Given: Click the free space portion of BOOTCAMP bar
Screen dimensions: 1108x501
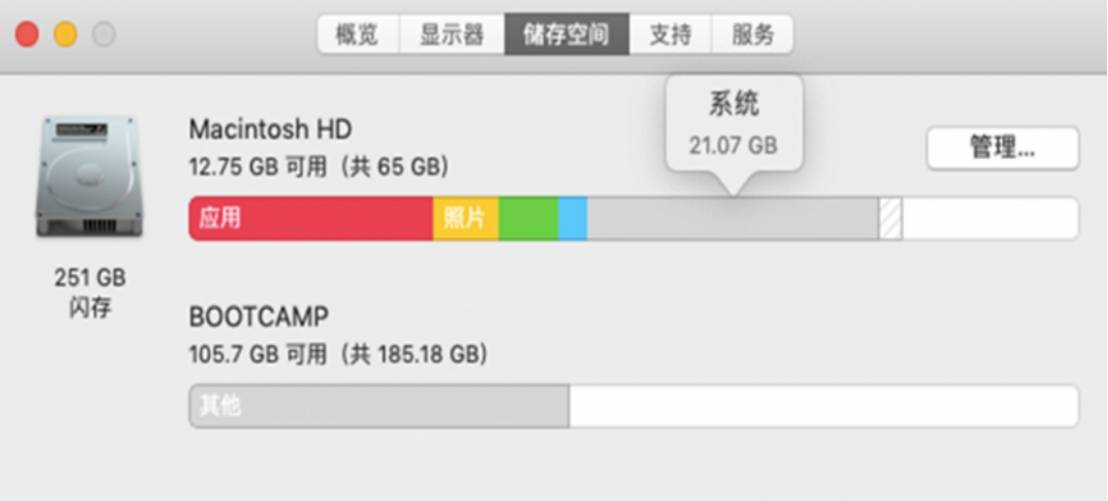Looking at the screenshot, I should point(824,406).
